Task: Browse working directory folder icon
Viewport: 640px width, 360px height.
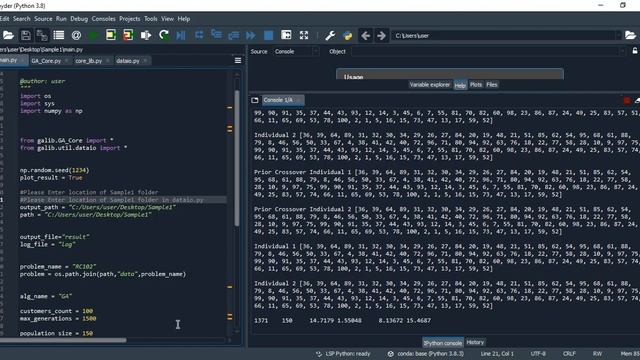Action: (x=630, y=36)
